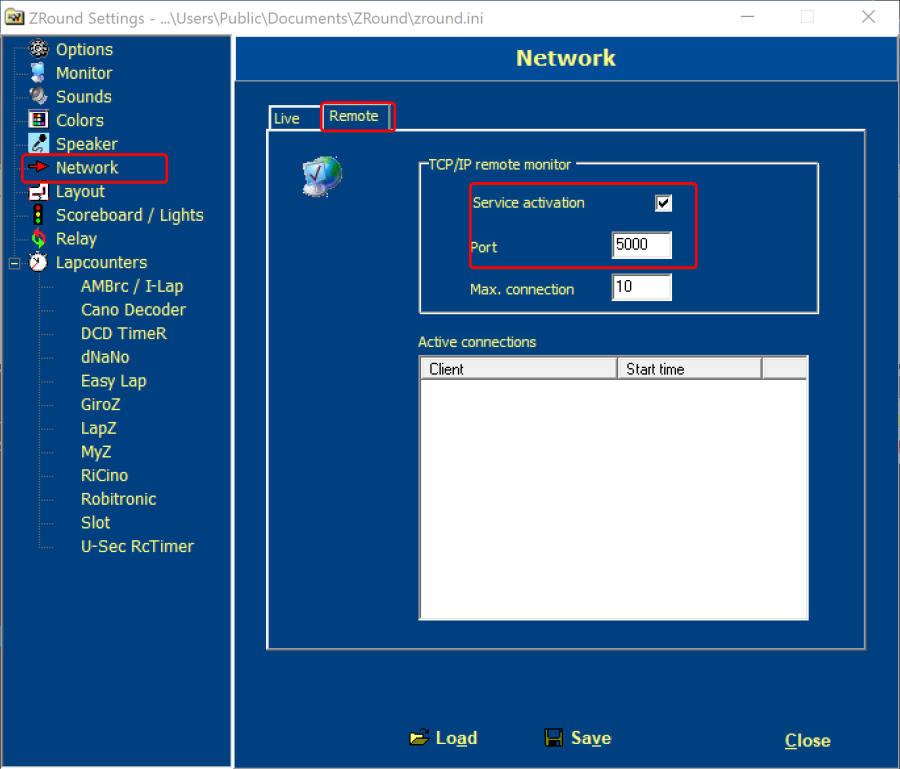
Task: Click the Client column header
Action: tap(519, 369)
